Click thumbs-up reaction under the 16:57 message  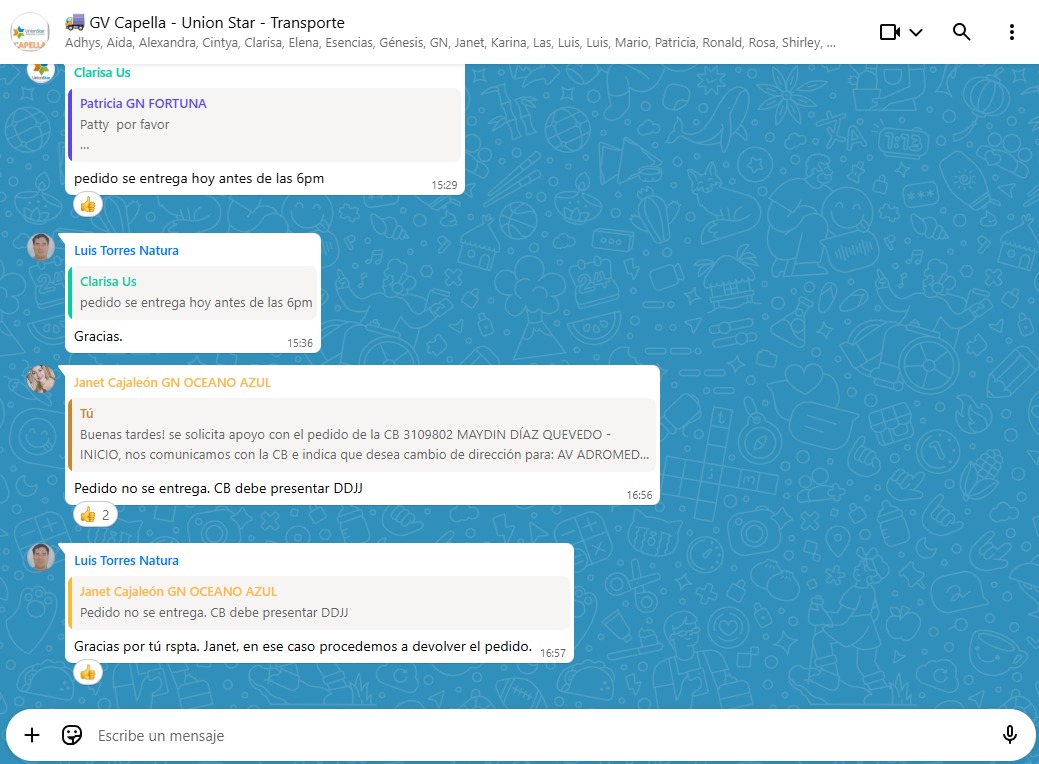88,672
